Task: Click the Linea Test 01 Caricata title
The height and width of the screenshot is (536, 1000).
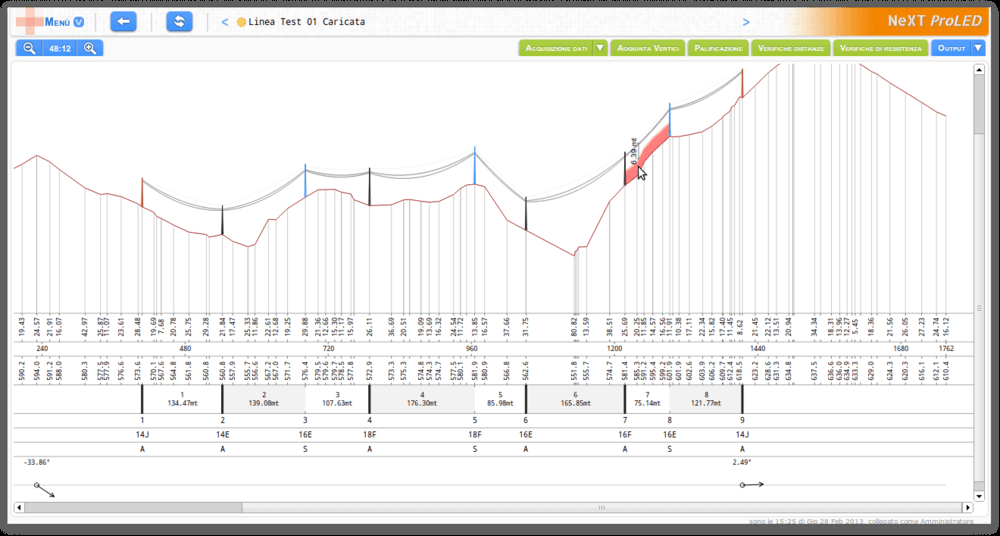Action: (307, 22)
